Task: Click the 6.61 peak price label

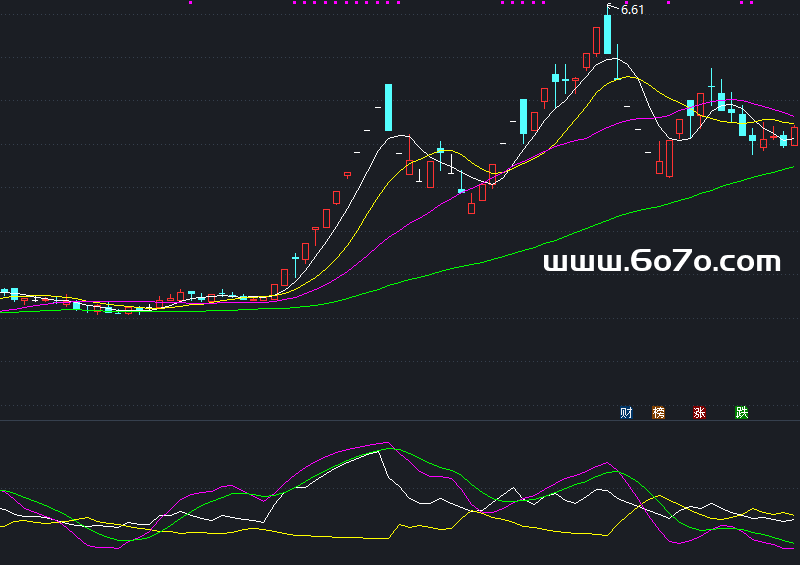Action: 633,10
